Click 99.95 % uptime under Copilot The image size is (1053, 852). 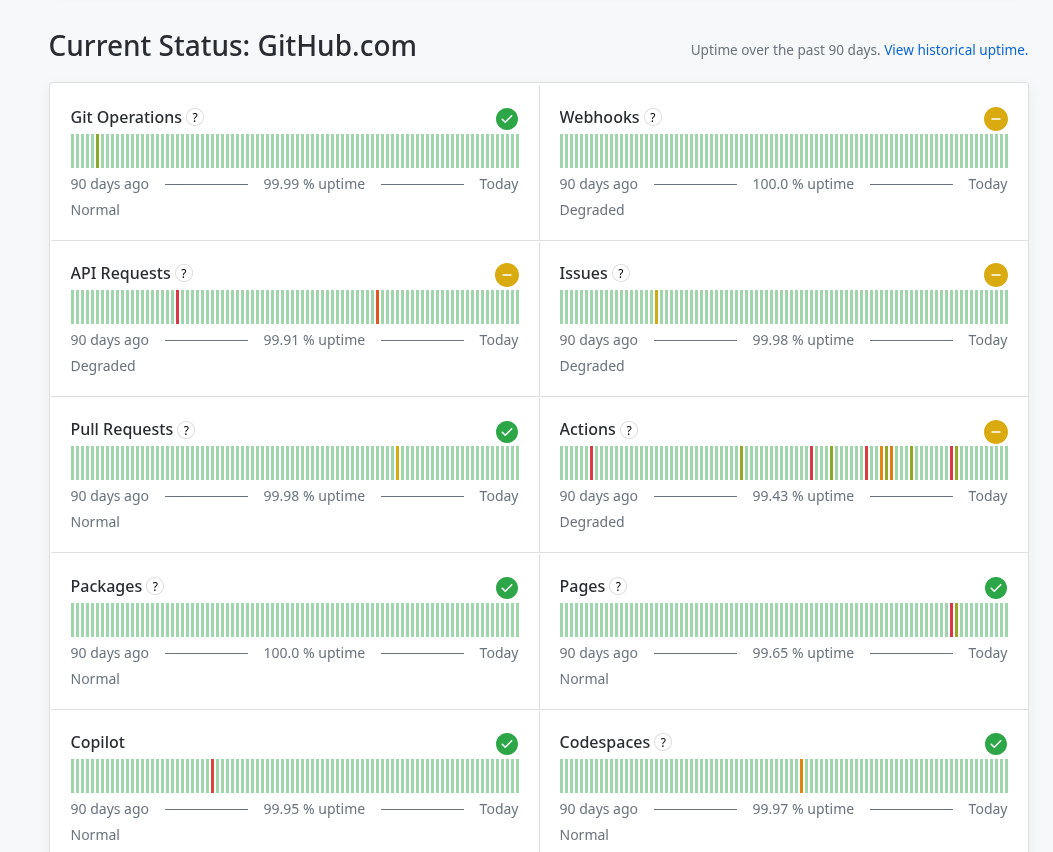314,809
